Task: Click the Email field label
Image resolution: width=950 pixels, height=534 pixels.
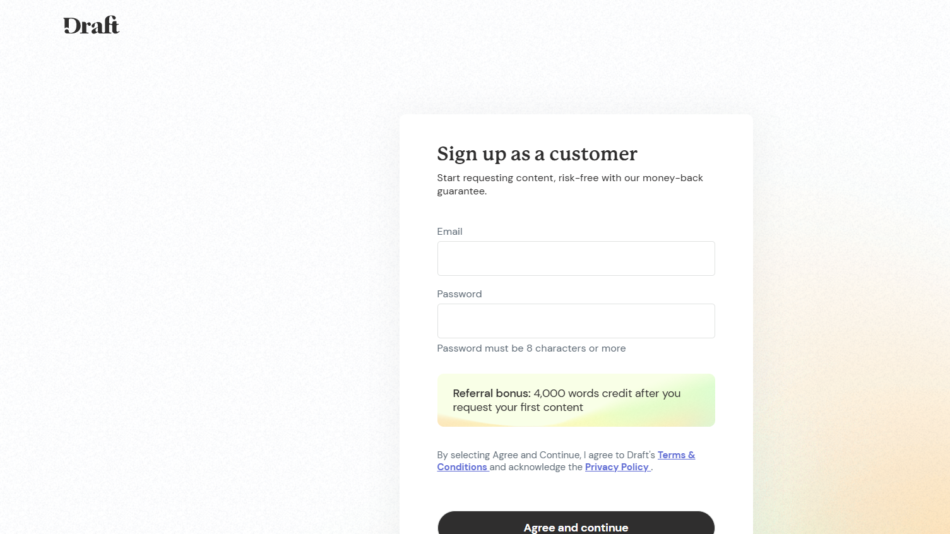Action: [450, 231]
